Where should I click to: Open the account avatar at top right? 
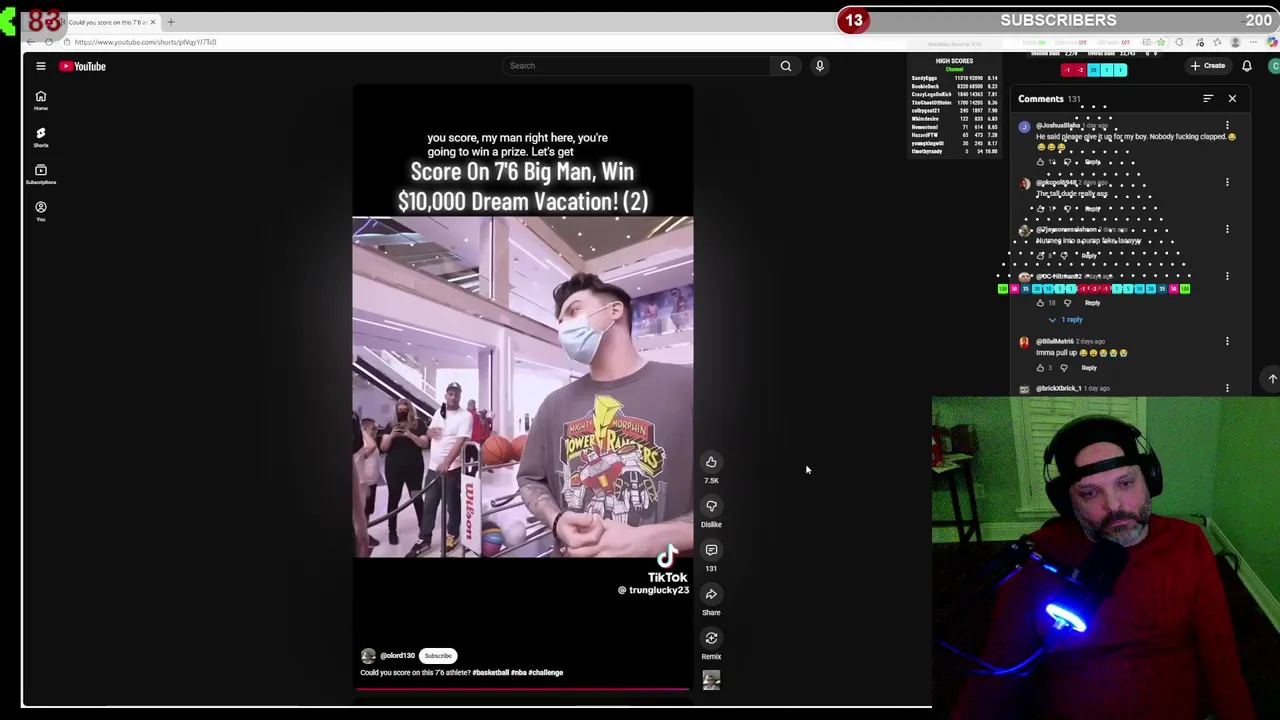(1274, 66)
